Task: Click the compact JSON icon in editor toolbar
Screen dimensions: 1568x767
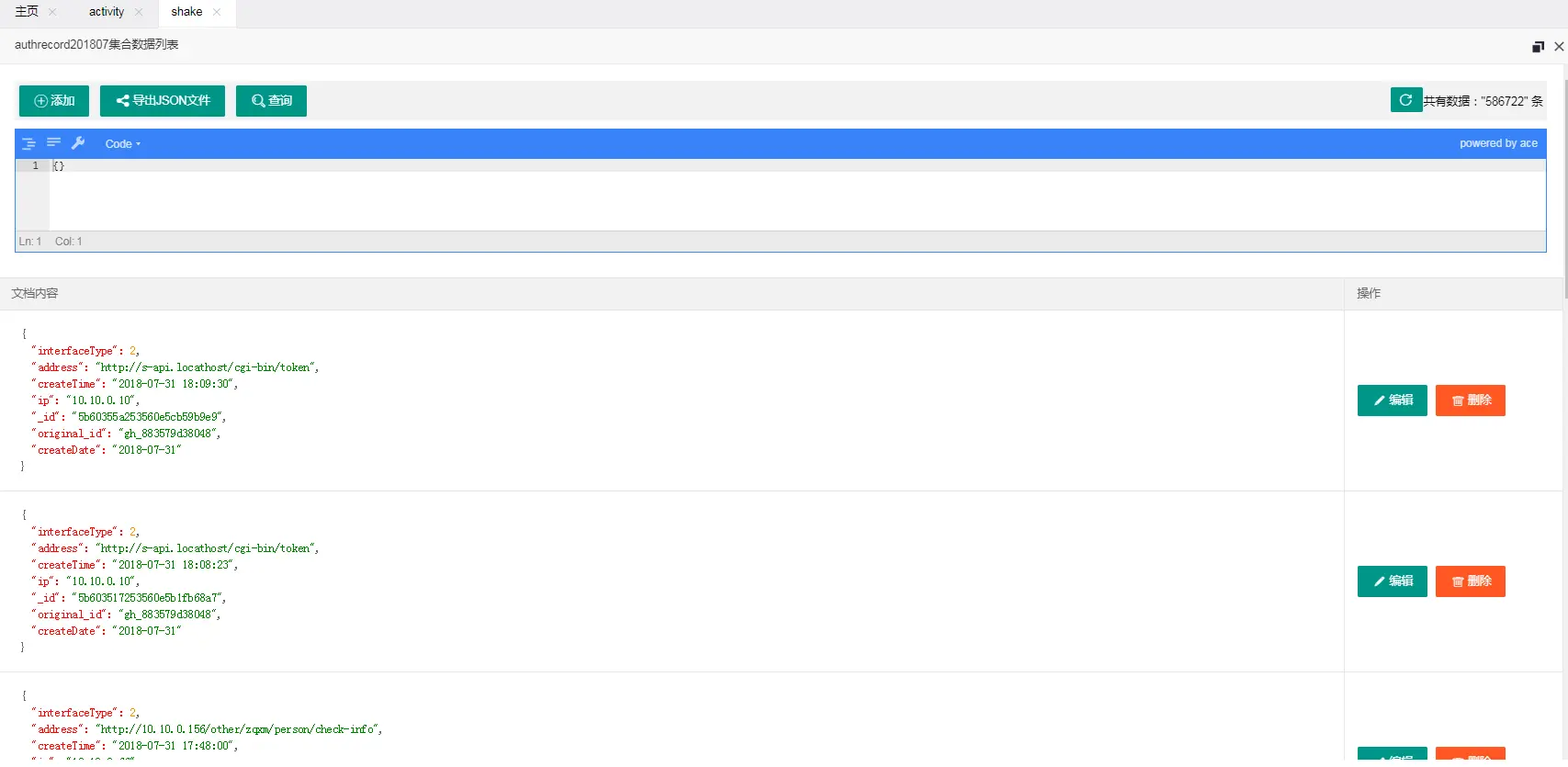Action: (53, 142)
